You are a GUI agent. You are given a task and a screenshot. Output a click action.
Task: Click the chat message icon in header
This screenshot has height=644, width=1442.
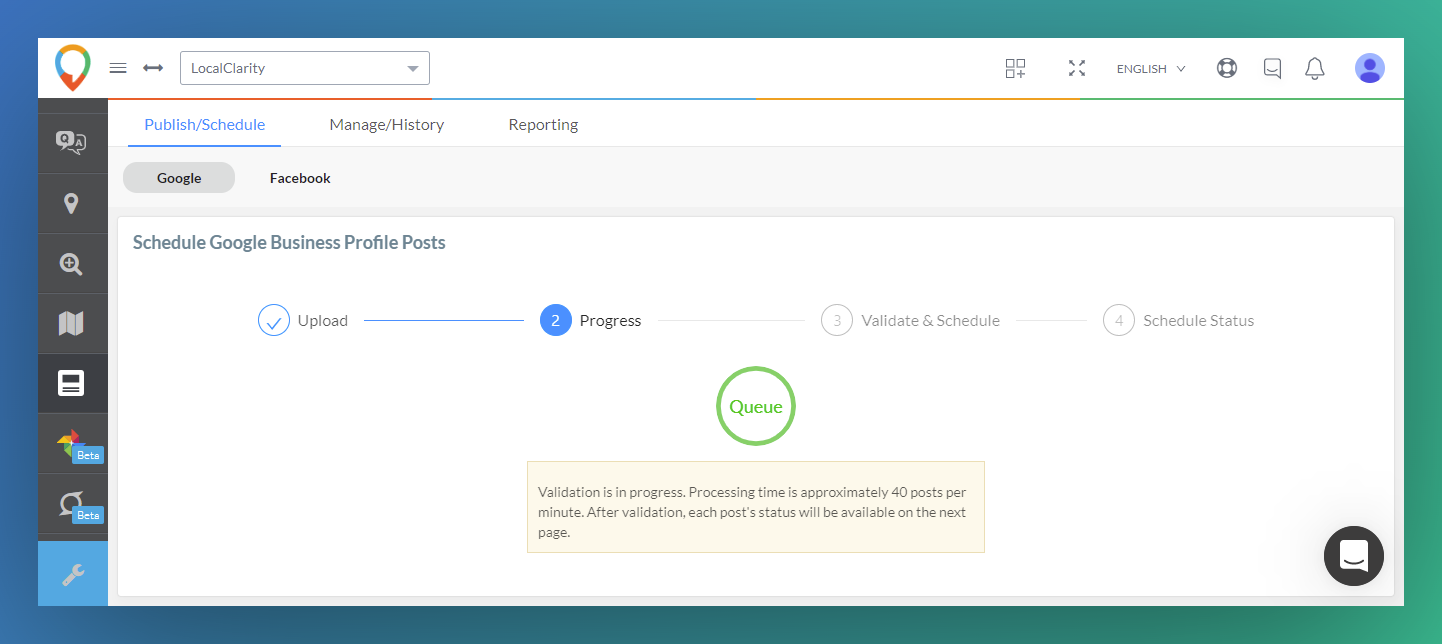tap(1272, 68)
